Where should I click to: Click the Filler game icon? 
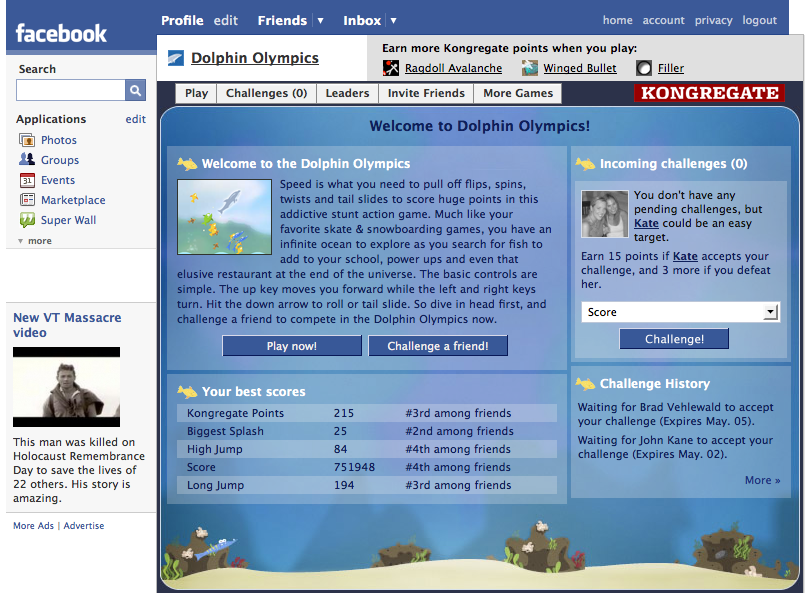pos(644,68)
